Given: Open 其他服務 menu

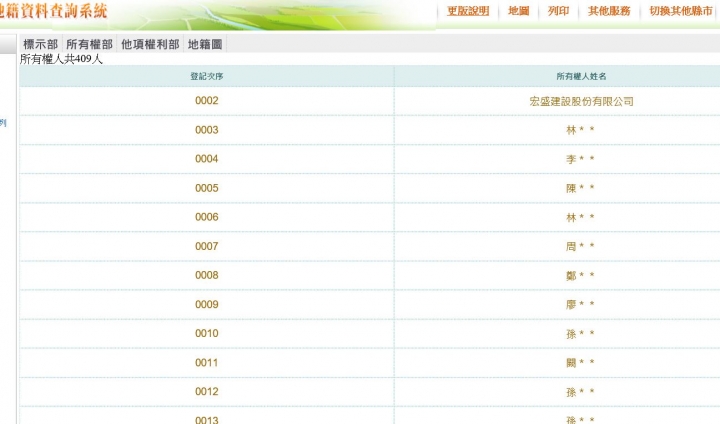Looking at the screenshot, I should click(609, 11).
